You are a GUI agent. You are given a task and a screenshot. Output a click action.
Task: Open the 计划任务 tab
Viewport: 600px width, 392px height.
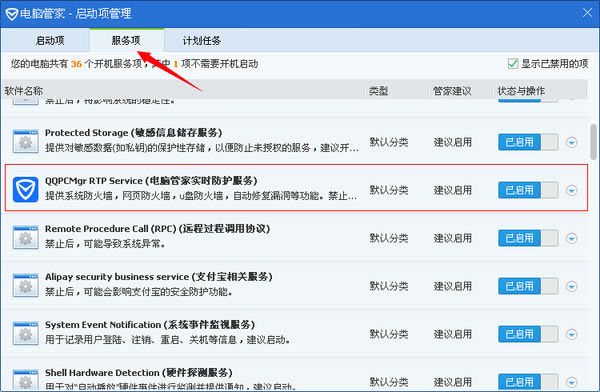(x=202, y=40)
